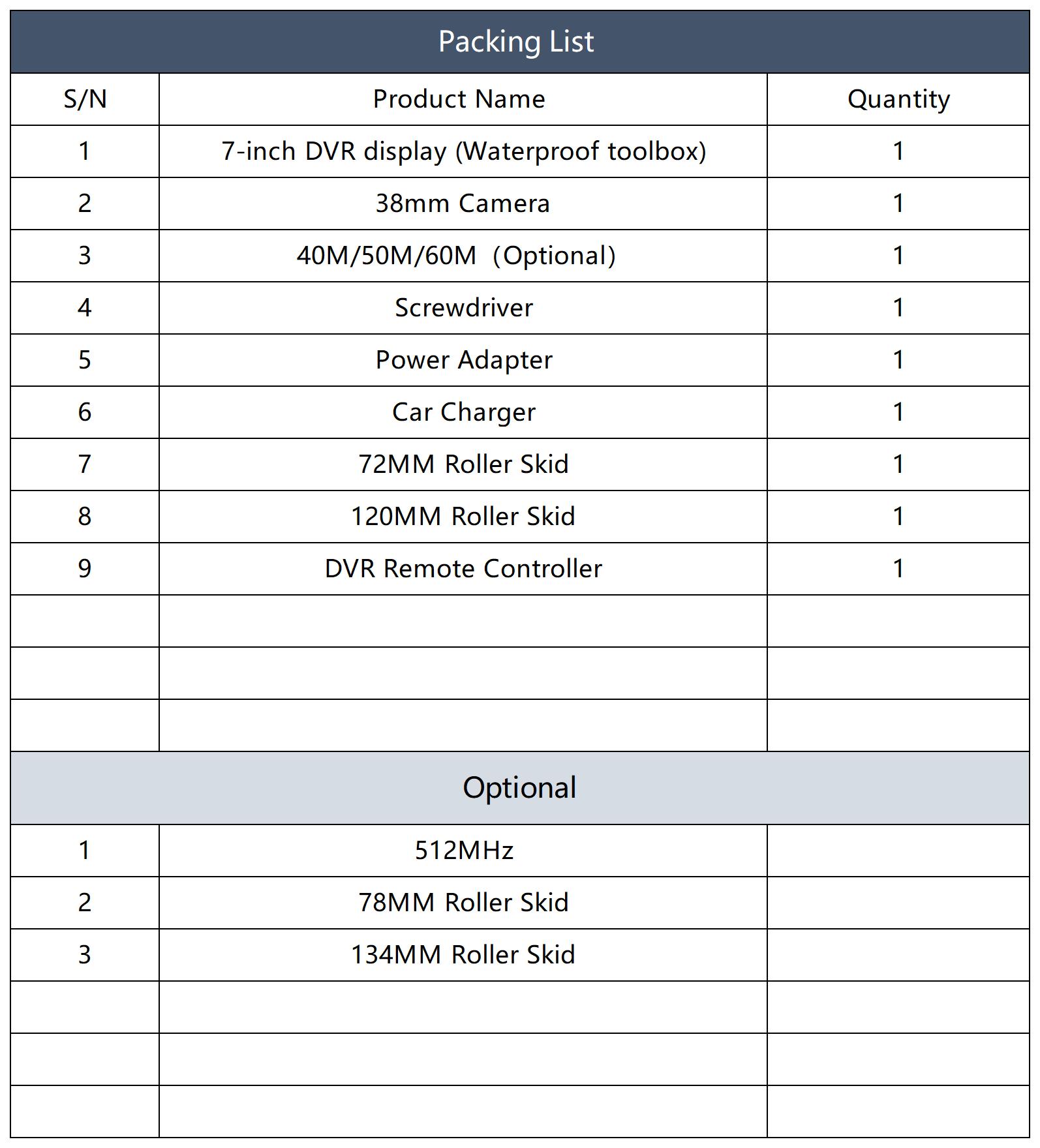Click the 7-inch DVR display cell
The image size is (1040, 1148).
[x=463, y=151]
